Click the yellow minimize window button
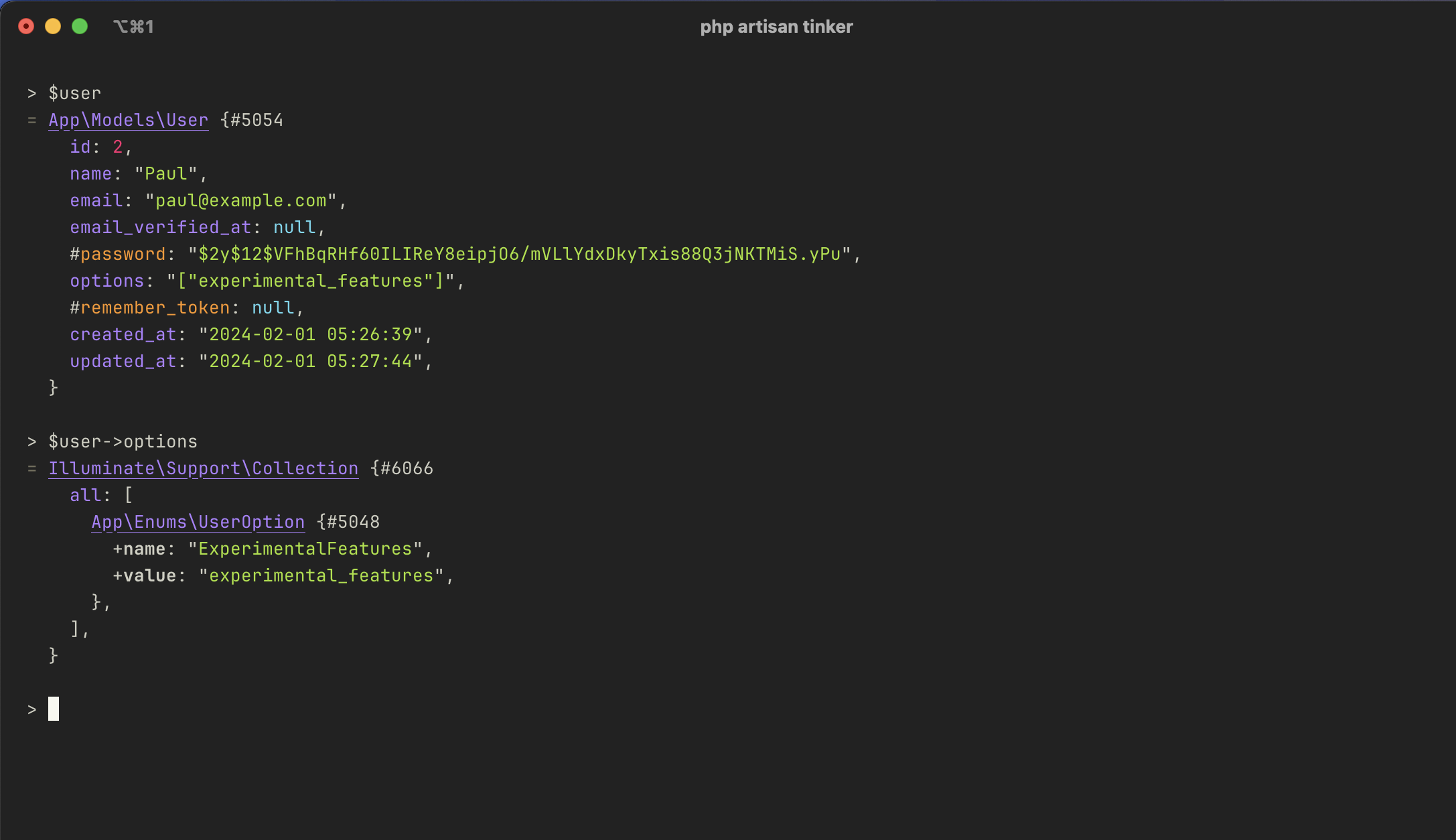The height and width of the screenshot is (840, 1456). point(53,26)
